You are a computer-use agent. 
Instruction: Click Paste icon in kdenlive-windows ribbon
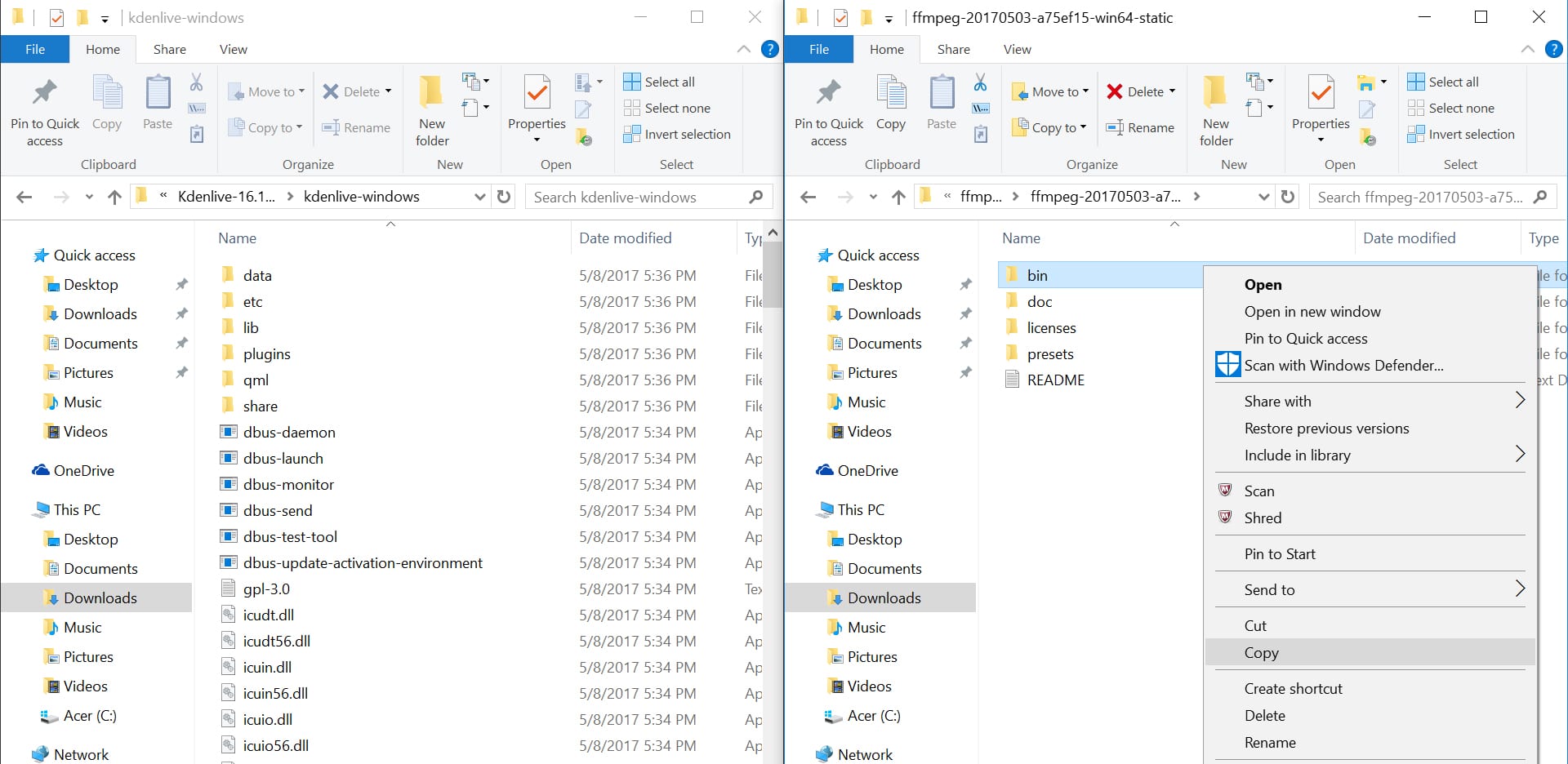(158, 92)
